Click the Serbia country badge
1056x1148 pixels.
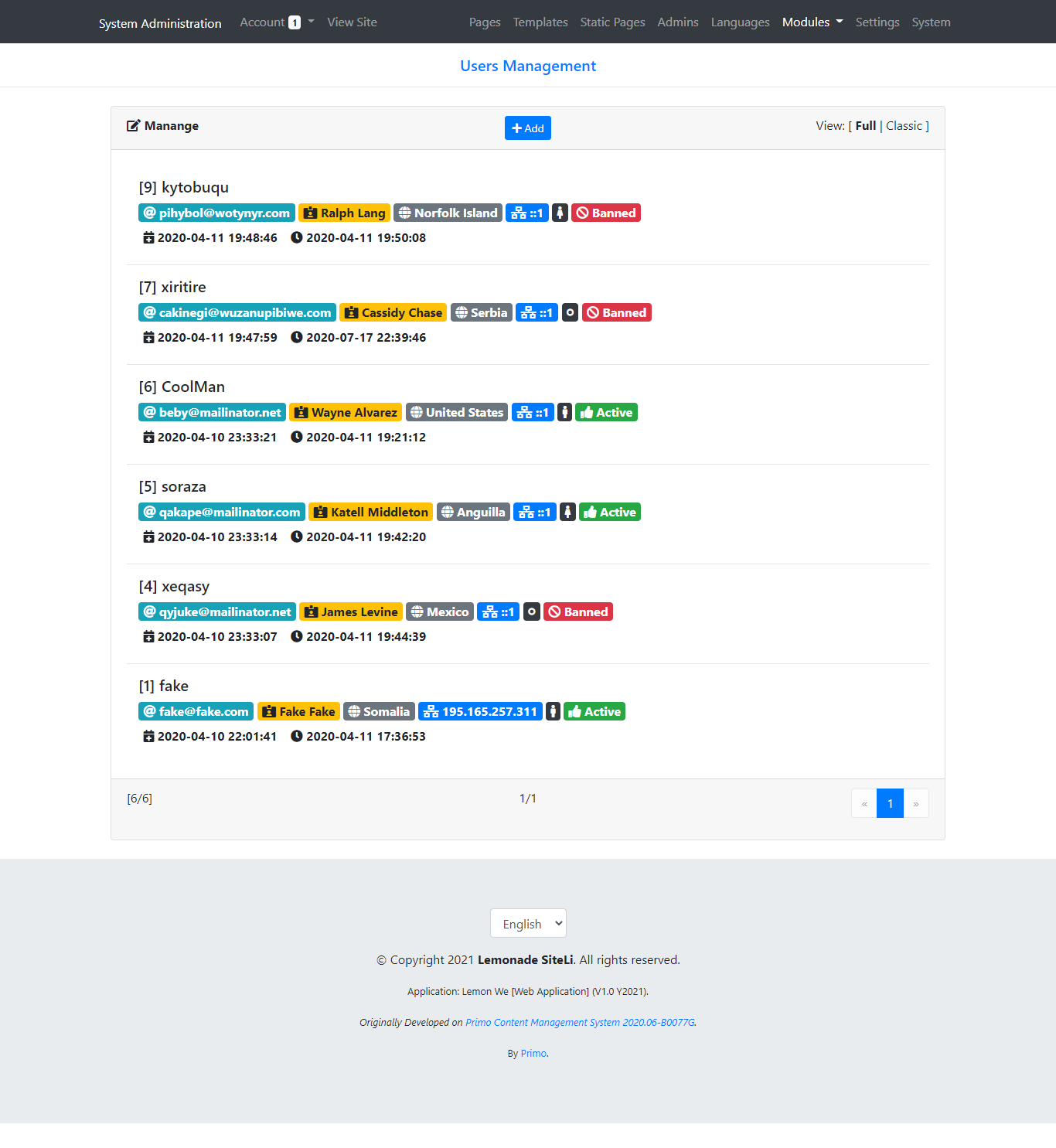coord(482,312)
